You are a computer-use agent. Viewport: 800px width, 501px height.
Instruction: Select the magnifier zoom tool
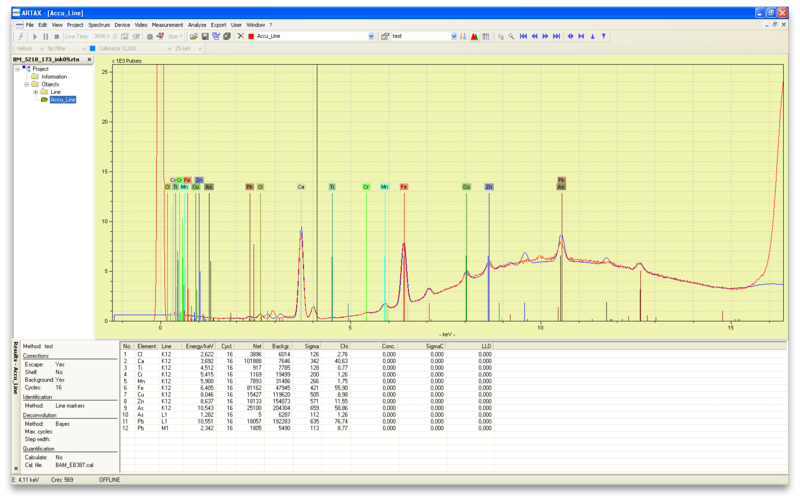(x=511, y=36)
